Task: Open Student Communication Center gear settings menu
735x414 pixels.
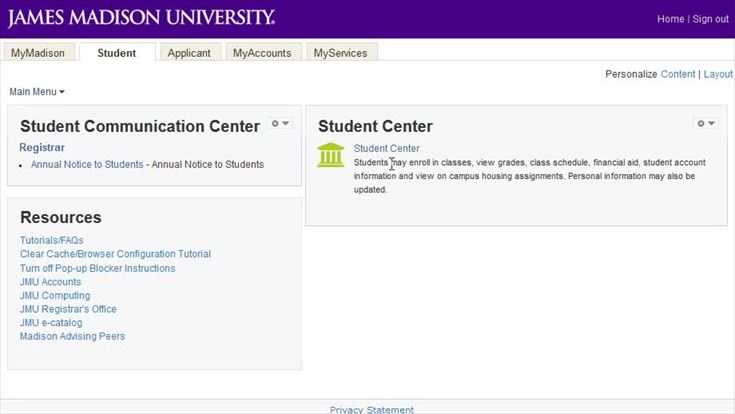Action: pos(280,123)
